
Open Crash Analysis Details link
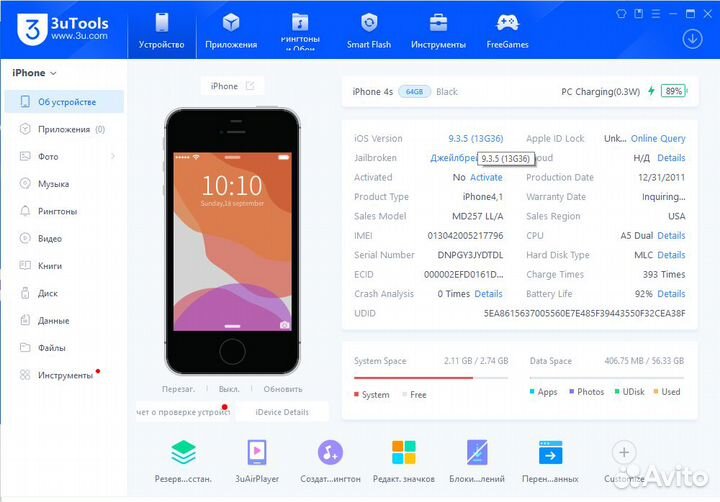coord(489,294)
